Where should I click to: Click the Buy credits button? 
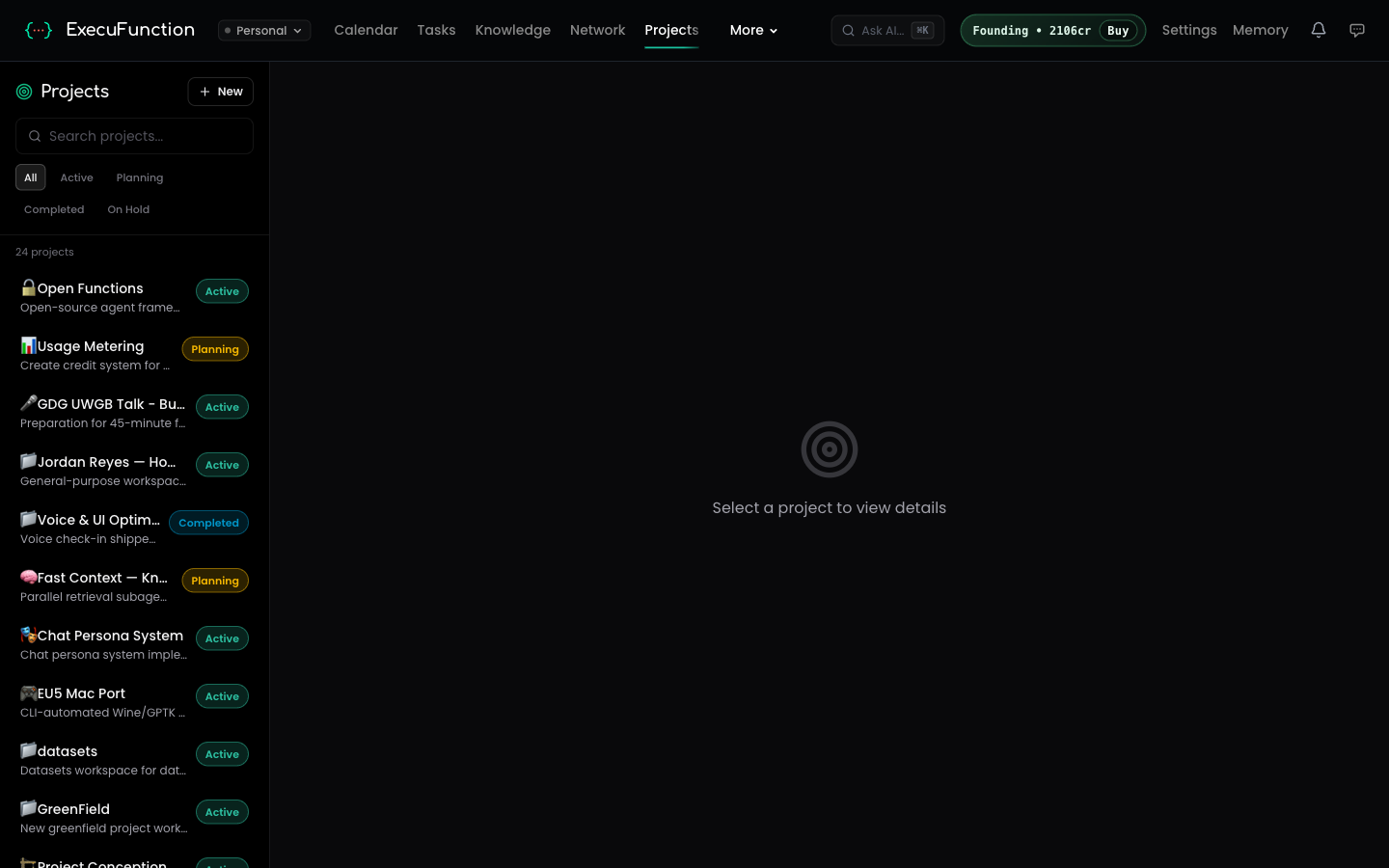1118,30
